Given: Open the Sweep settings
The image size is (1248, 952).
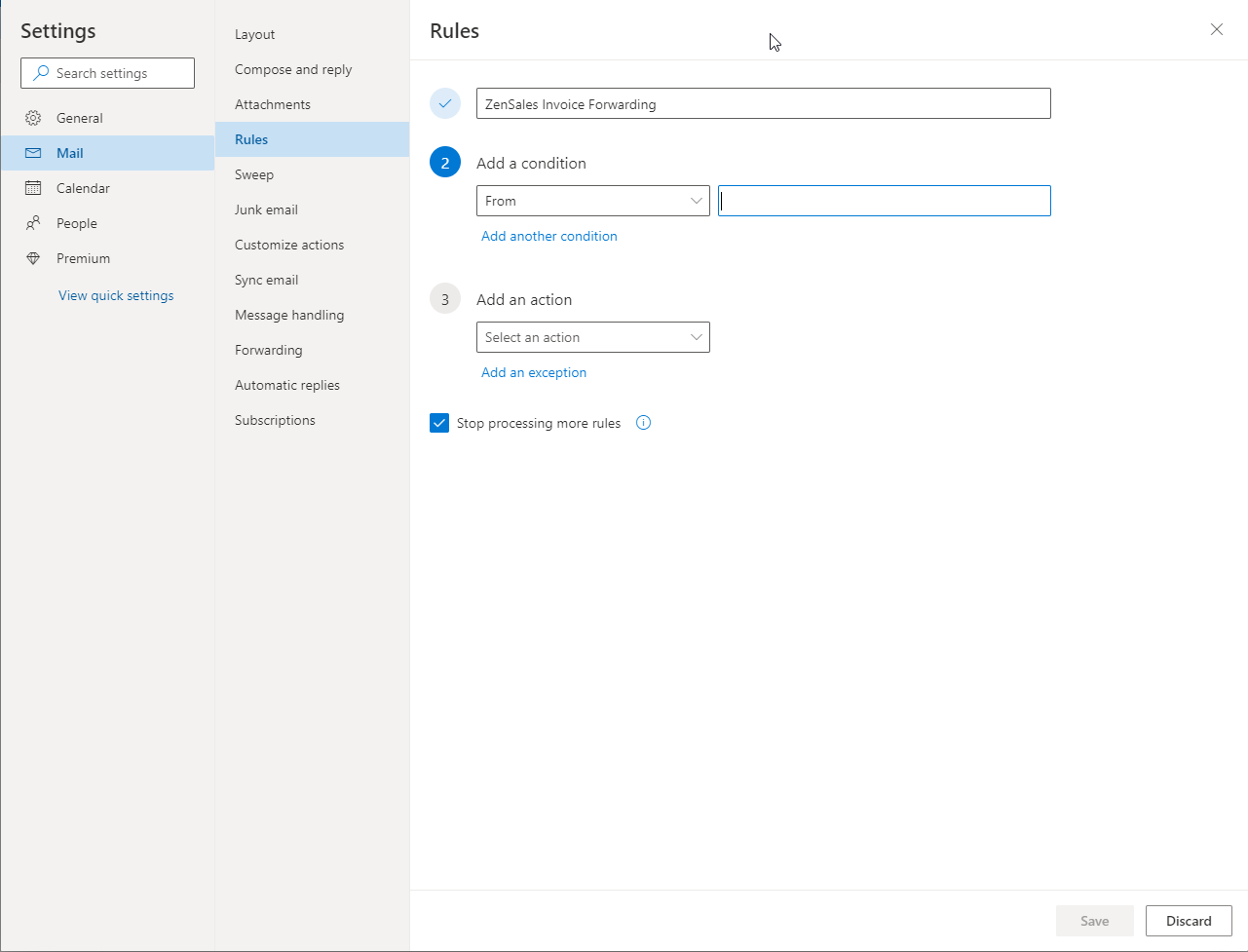Looking at the screenshot, I should pos(312,174).
